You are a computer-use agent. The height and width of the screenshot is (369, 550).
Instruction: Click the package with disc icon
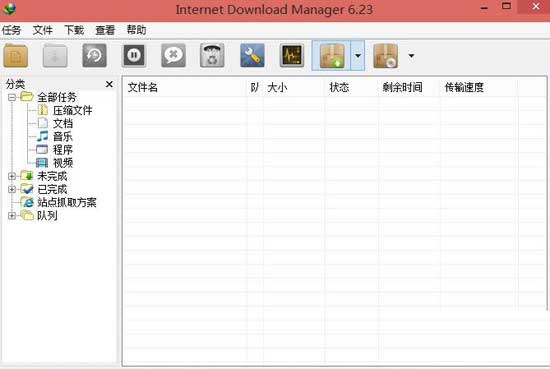(x=385, y=55)
